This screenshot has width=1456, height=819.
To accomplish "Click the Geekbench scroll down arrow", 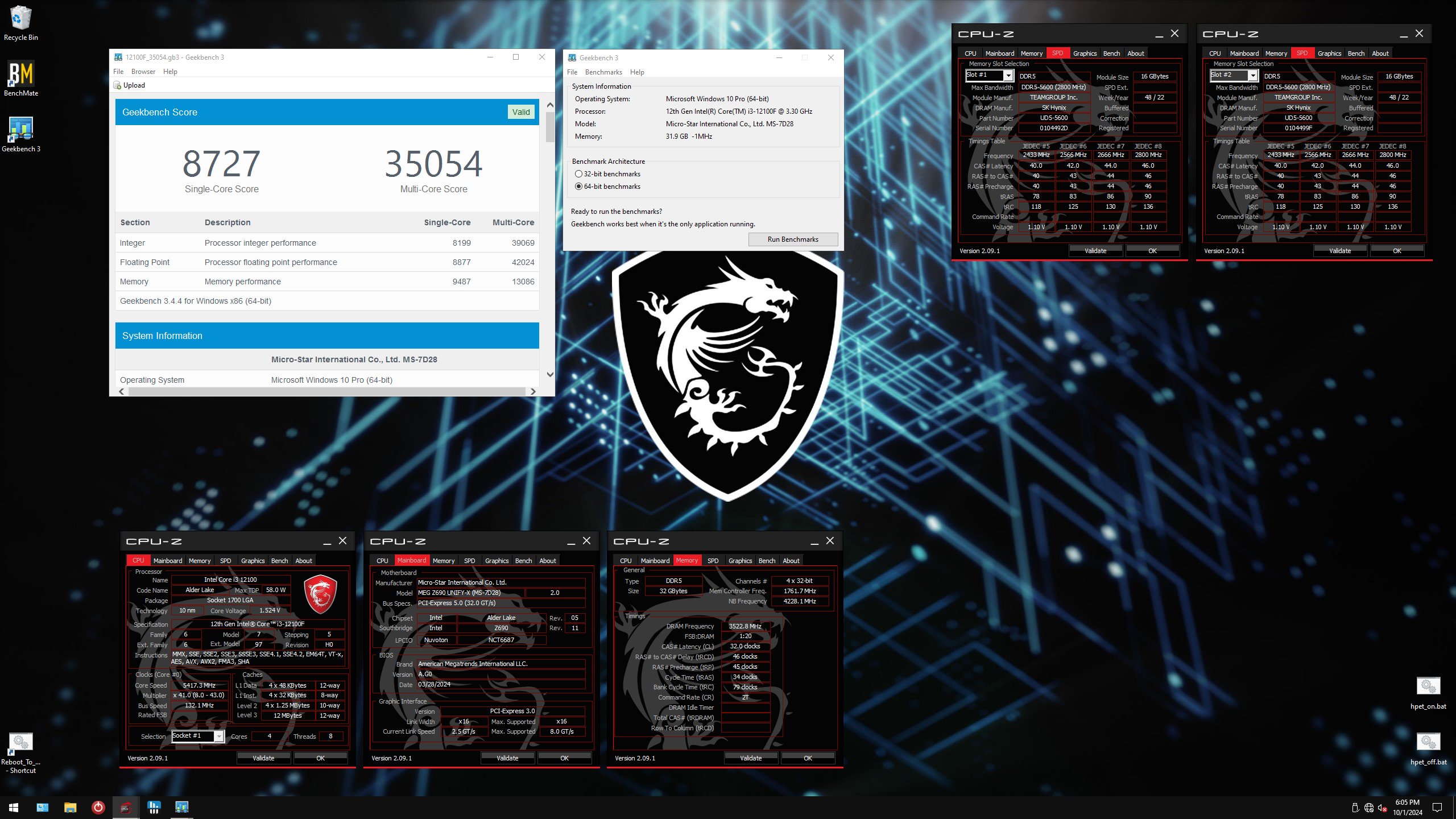I will point(550,374).
